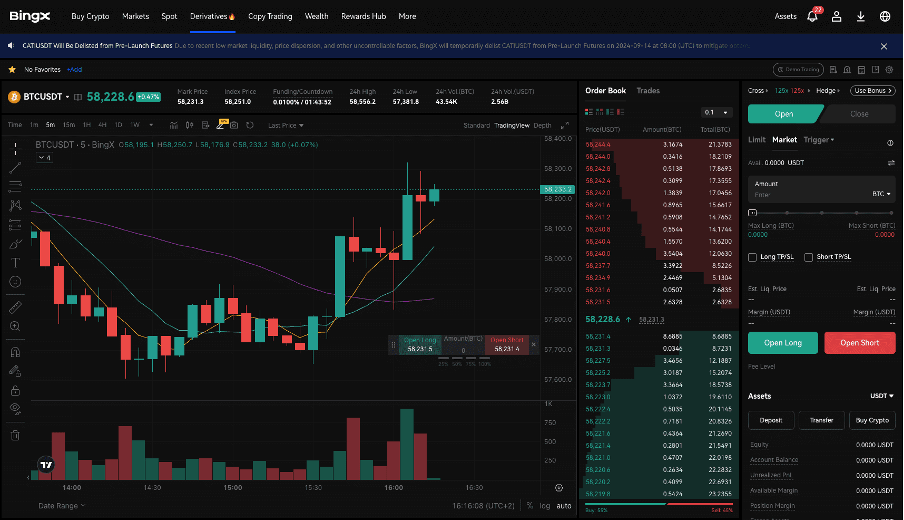The height and width of the screenshot is (520, 904).
Task: Lock all drawing tools
Action: click(x=16, y=390)
